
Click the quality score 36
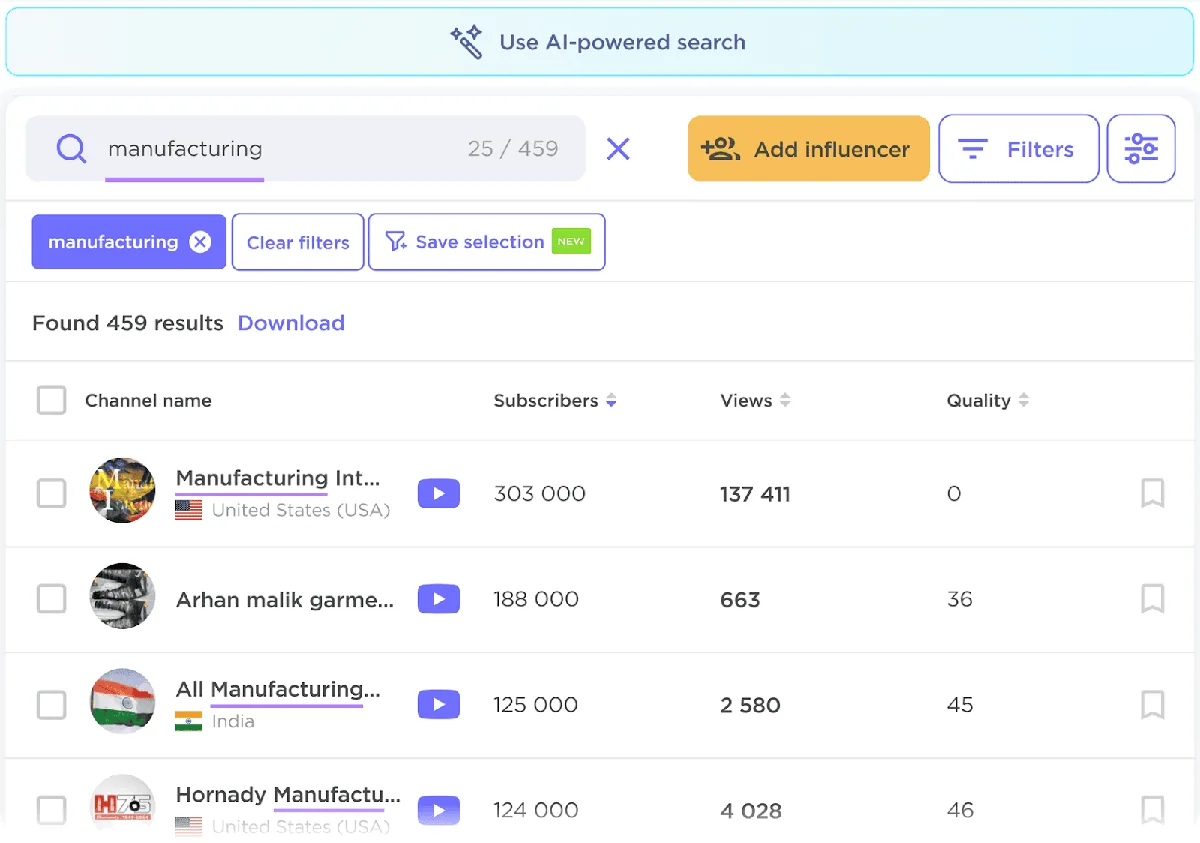[960, 599]
